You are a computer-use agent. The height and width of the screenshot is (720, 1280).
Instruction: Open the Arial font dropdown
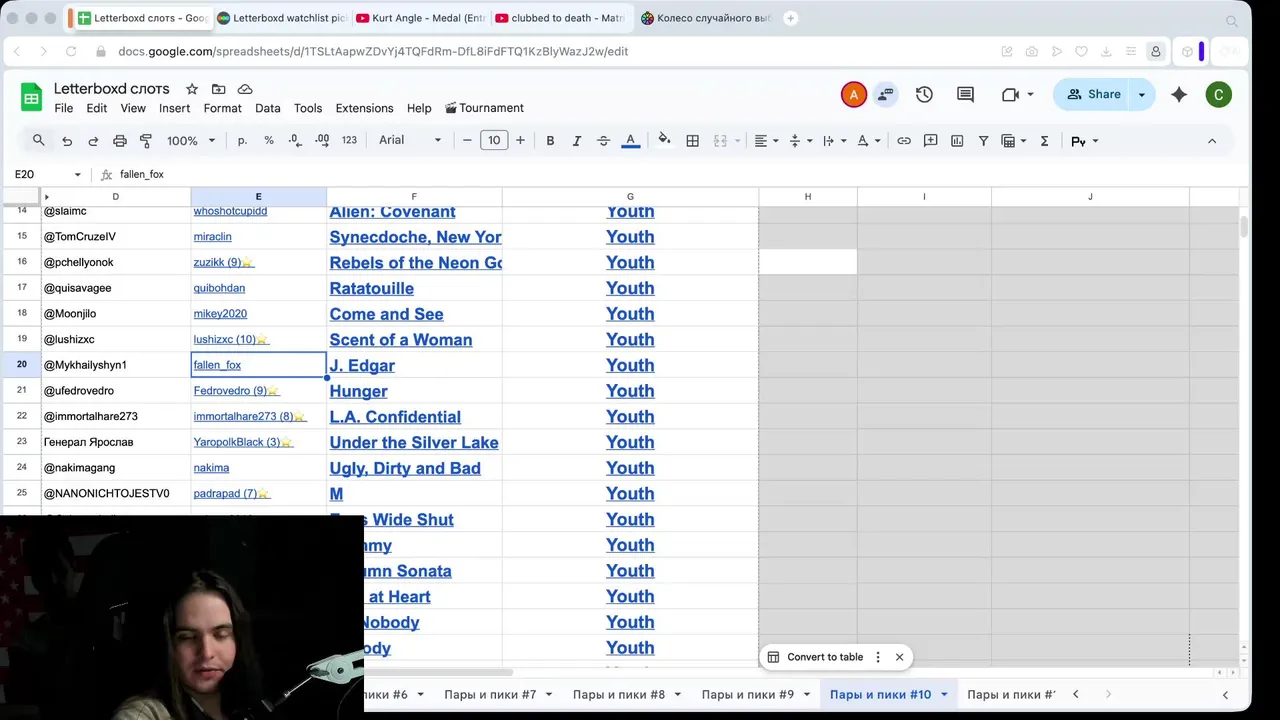(410, 141)
